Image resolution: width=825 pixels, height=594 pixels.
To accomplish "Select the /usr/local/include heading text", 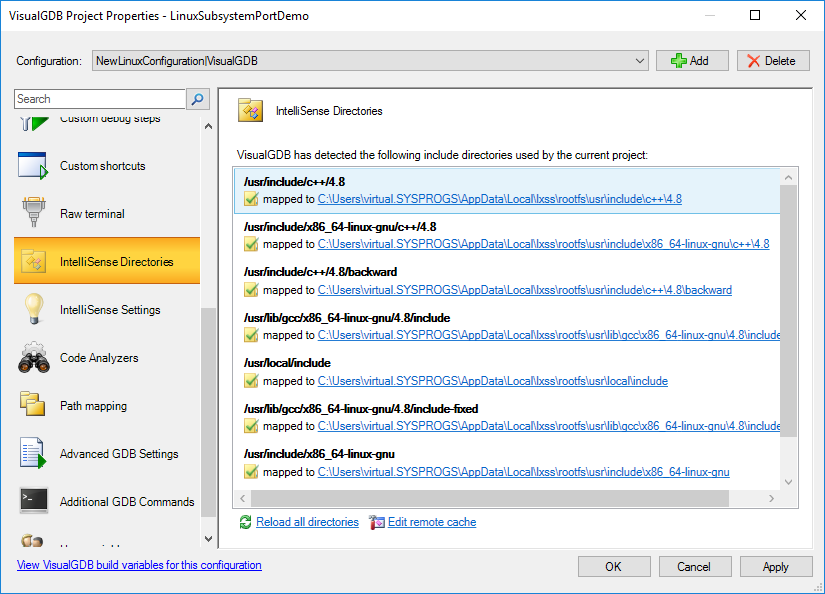I will point(287,363).
